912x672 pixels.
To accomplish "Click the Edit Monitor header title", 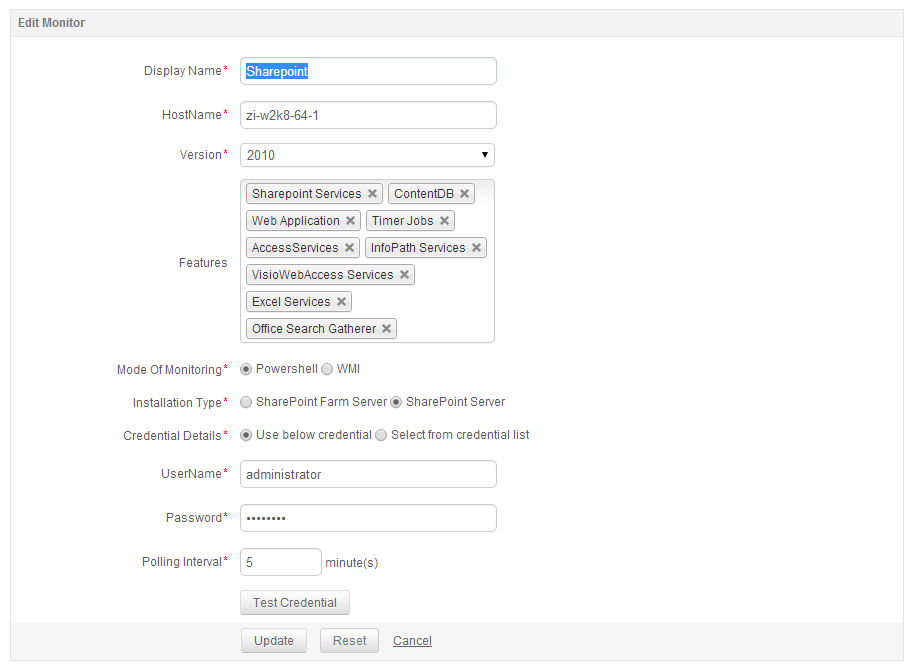I will click(51, 23).
